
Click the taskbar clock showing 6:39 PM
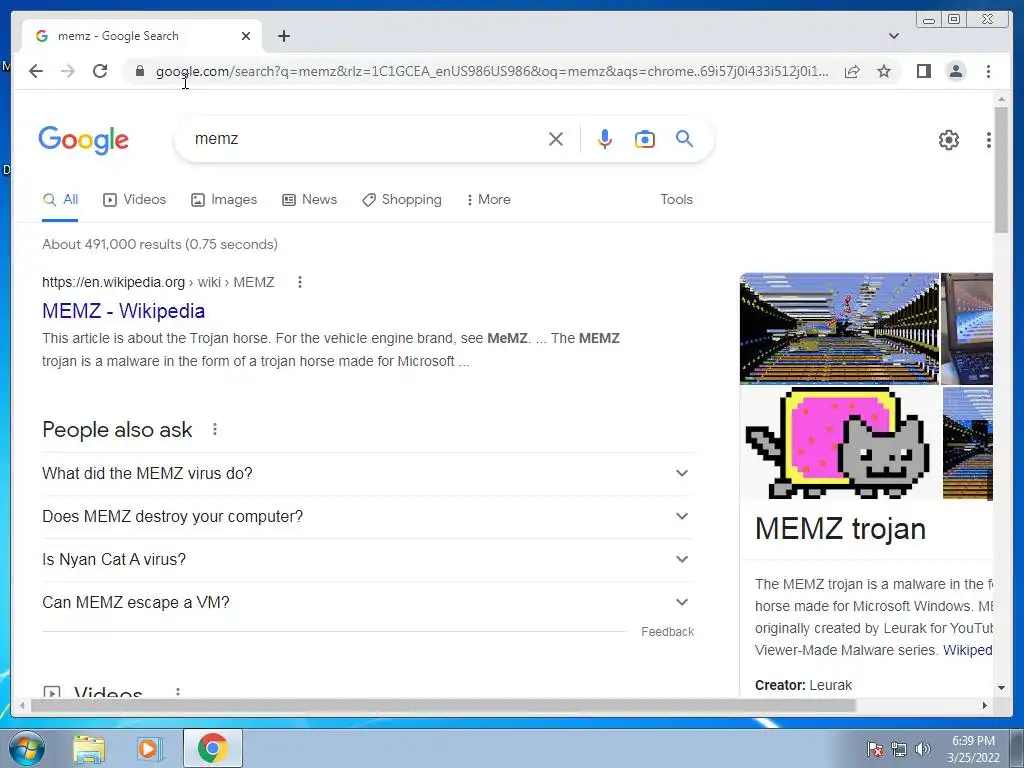click(x=974, y=749)
